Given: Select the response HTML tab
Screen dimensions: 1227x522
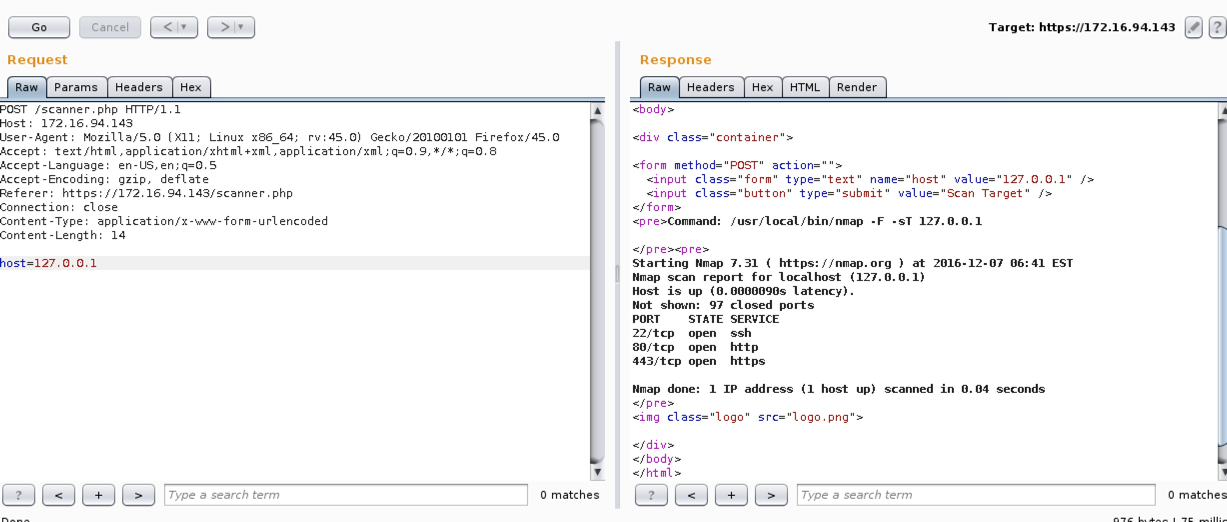Looking at the screenshot, I should (x=804, y=87).
